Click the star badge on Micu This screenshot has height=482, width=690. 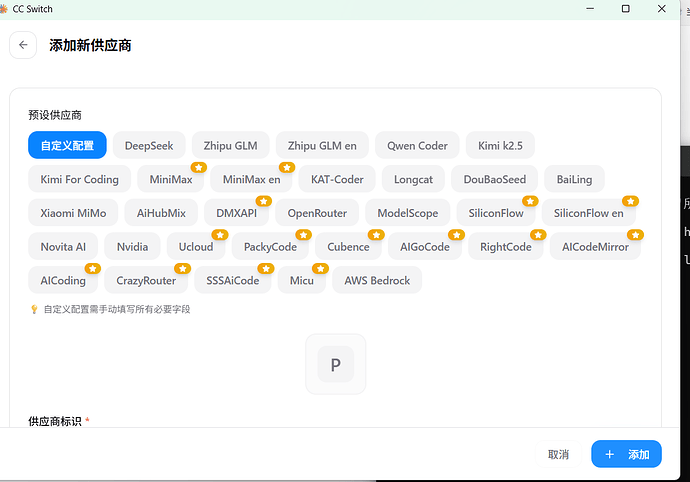coord(320,269)
